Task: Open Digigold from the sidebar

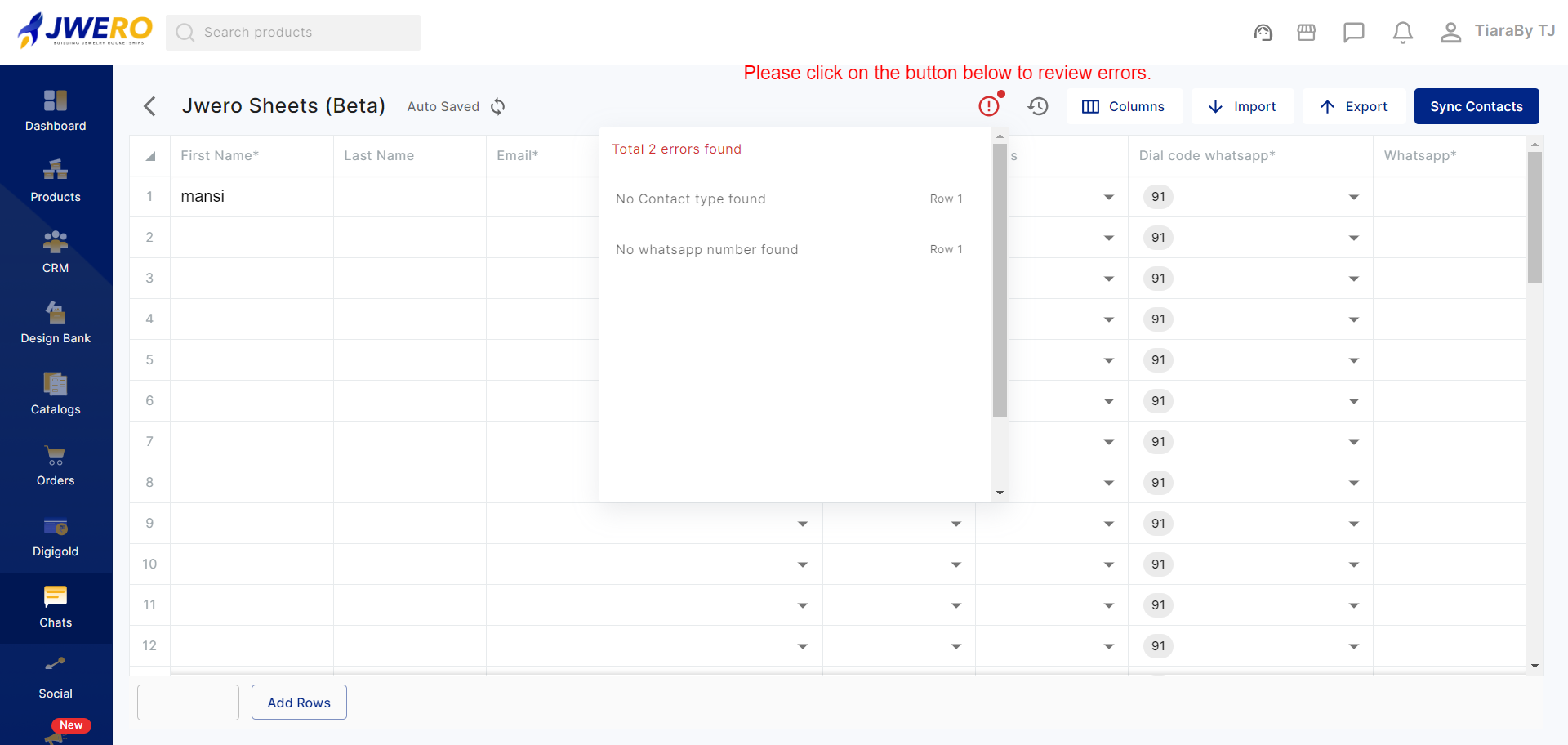Action: [56, 536]
